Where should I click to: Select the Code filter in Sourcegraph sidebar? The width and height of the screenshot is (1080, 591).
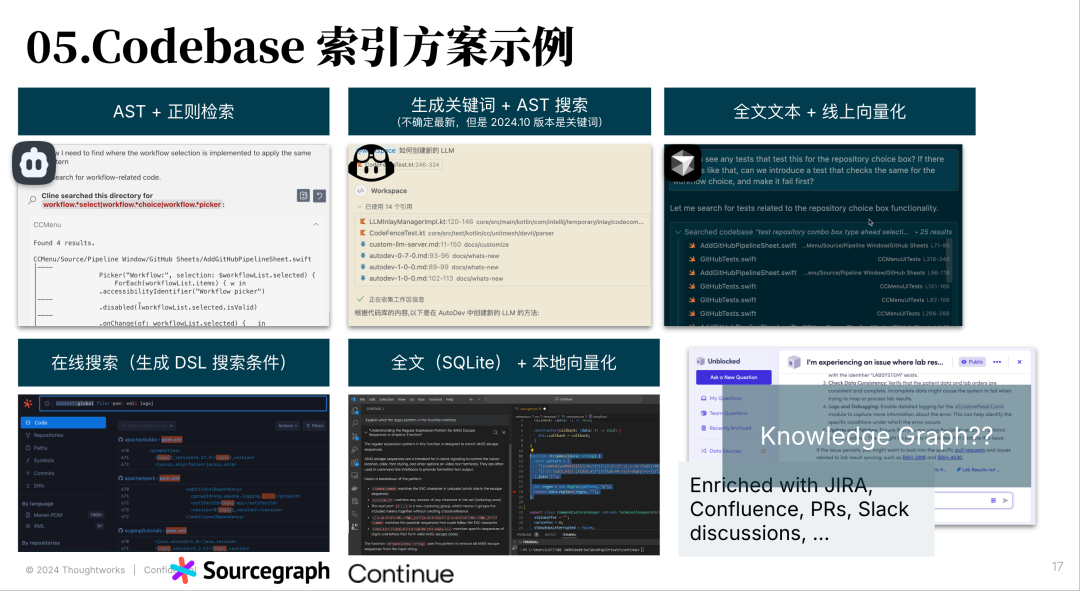point(63,422)
